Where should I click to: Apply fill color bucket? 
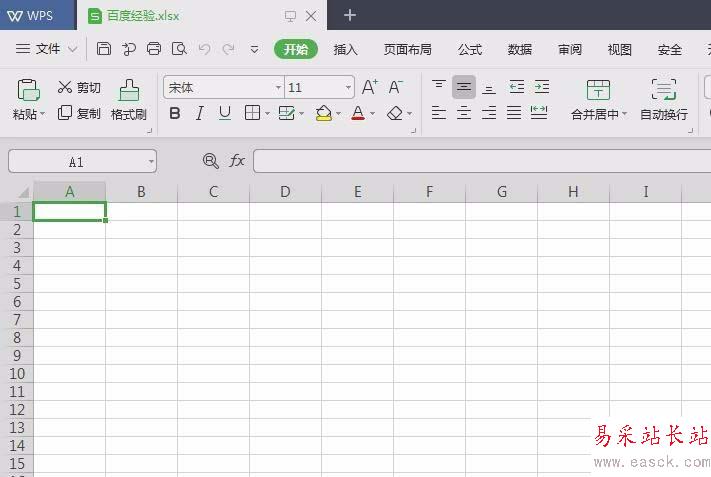(323, 113)
